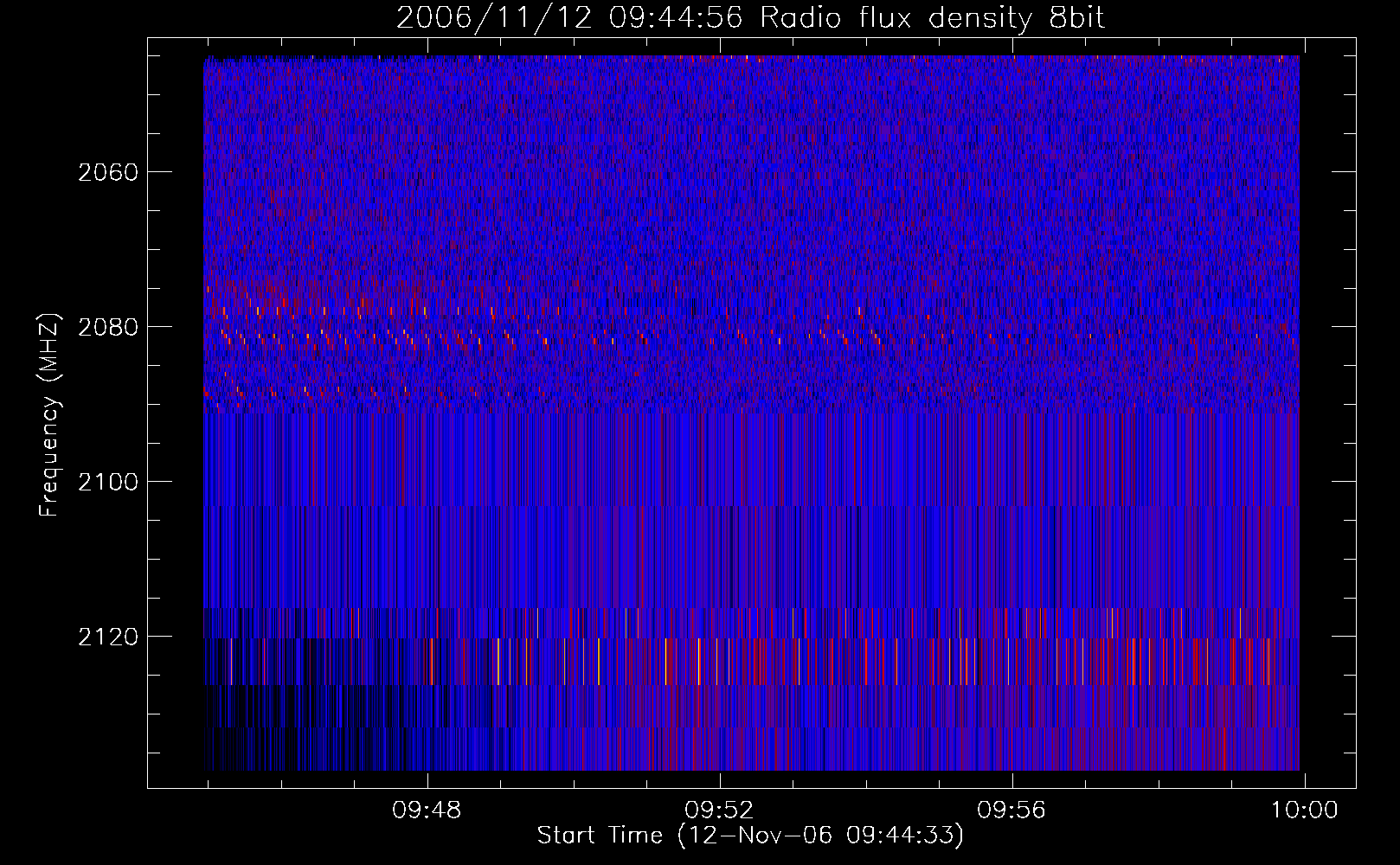Select the "Frequency (MHZ)" y-axis label
1400x865 pixels.
(x=49, y=414)
